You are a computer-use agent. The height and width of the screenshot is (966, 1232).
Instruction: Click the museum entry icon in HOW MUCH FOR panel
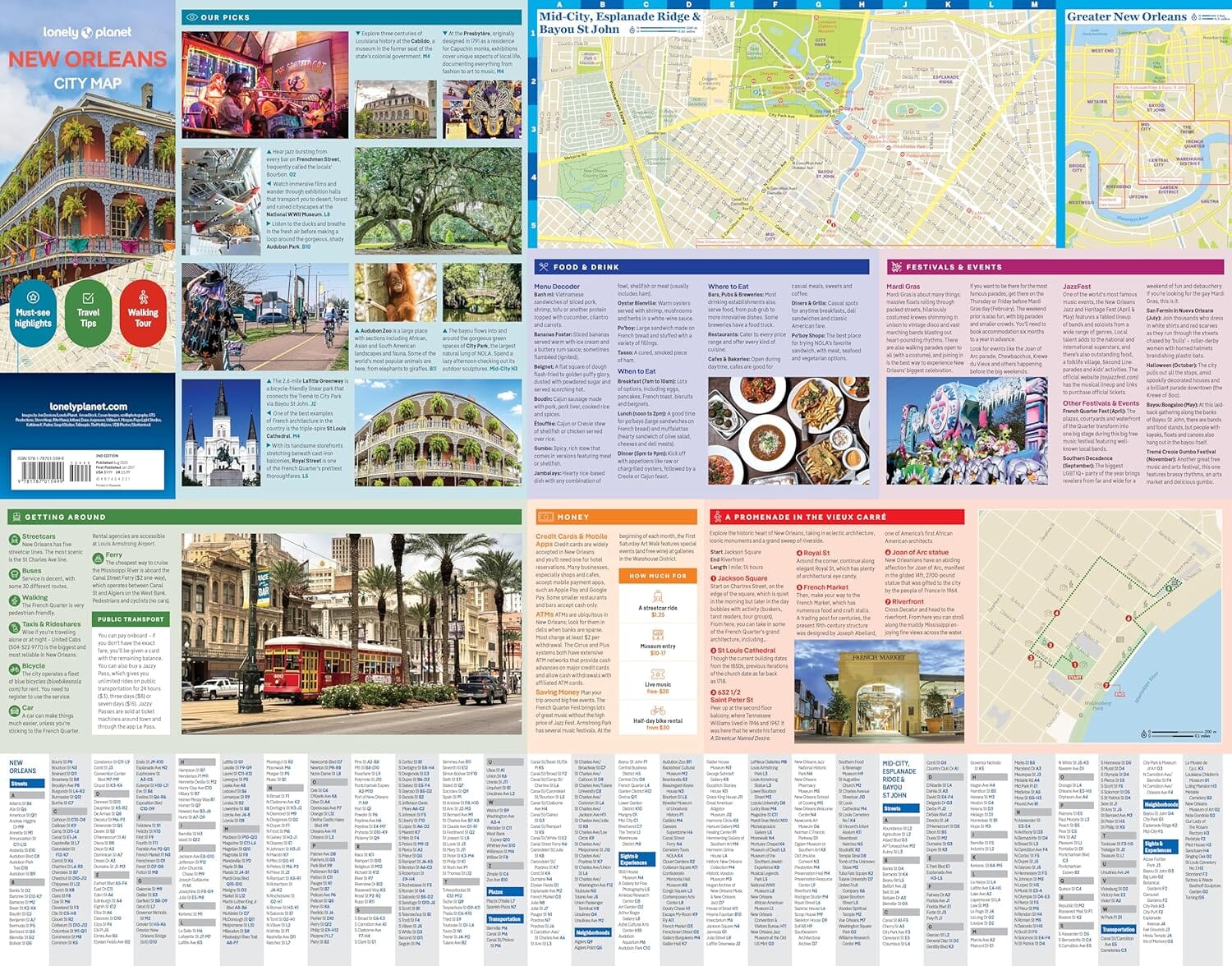click(x=660, y=633)
